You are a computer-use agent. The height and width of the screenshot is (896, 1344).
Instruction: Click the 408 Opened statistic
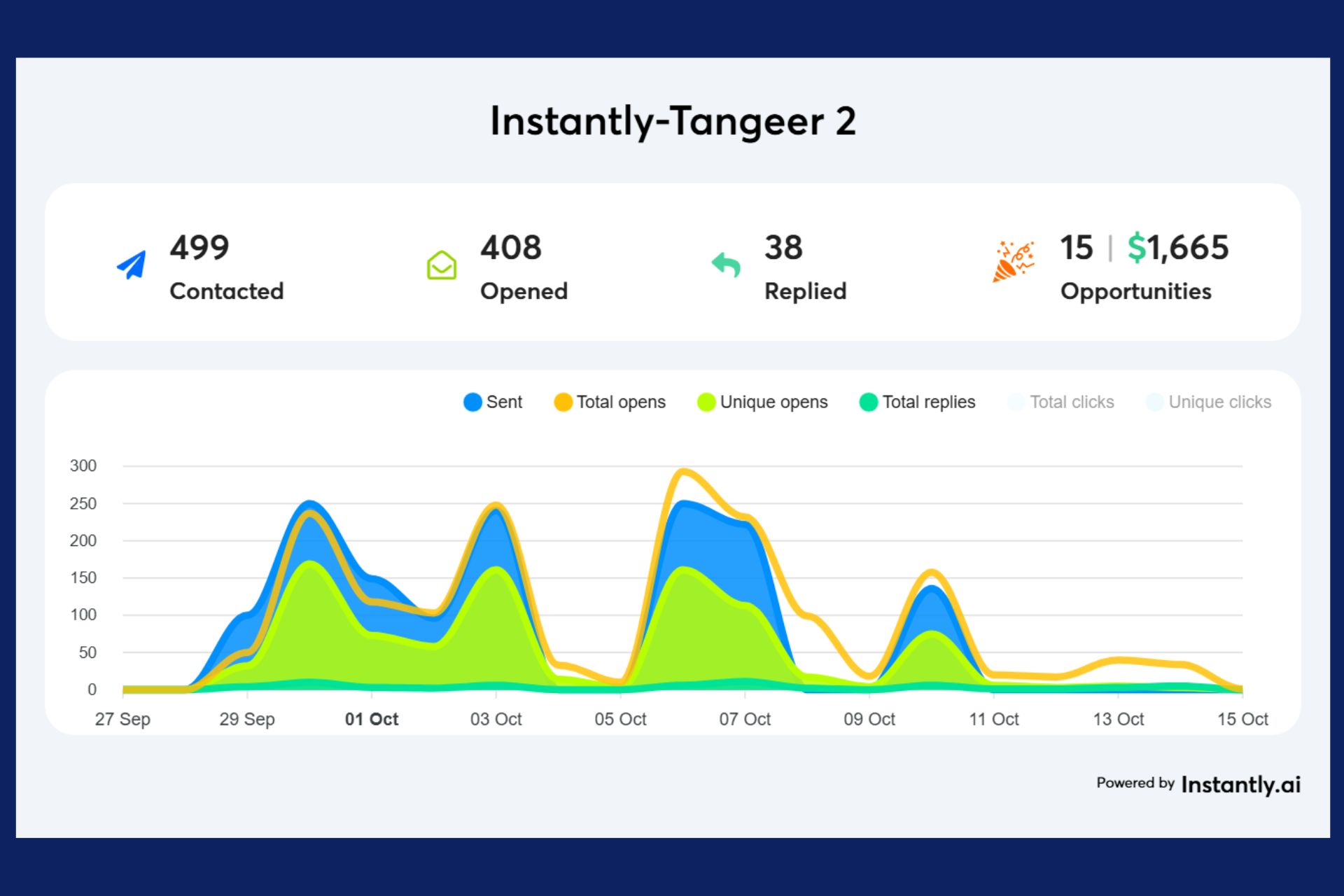(x=510, y=248)
